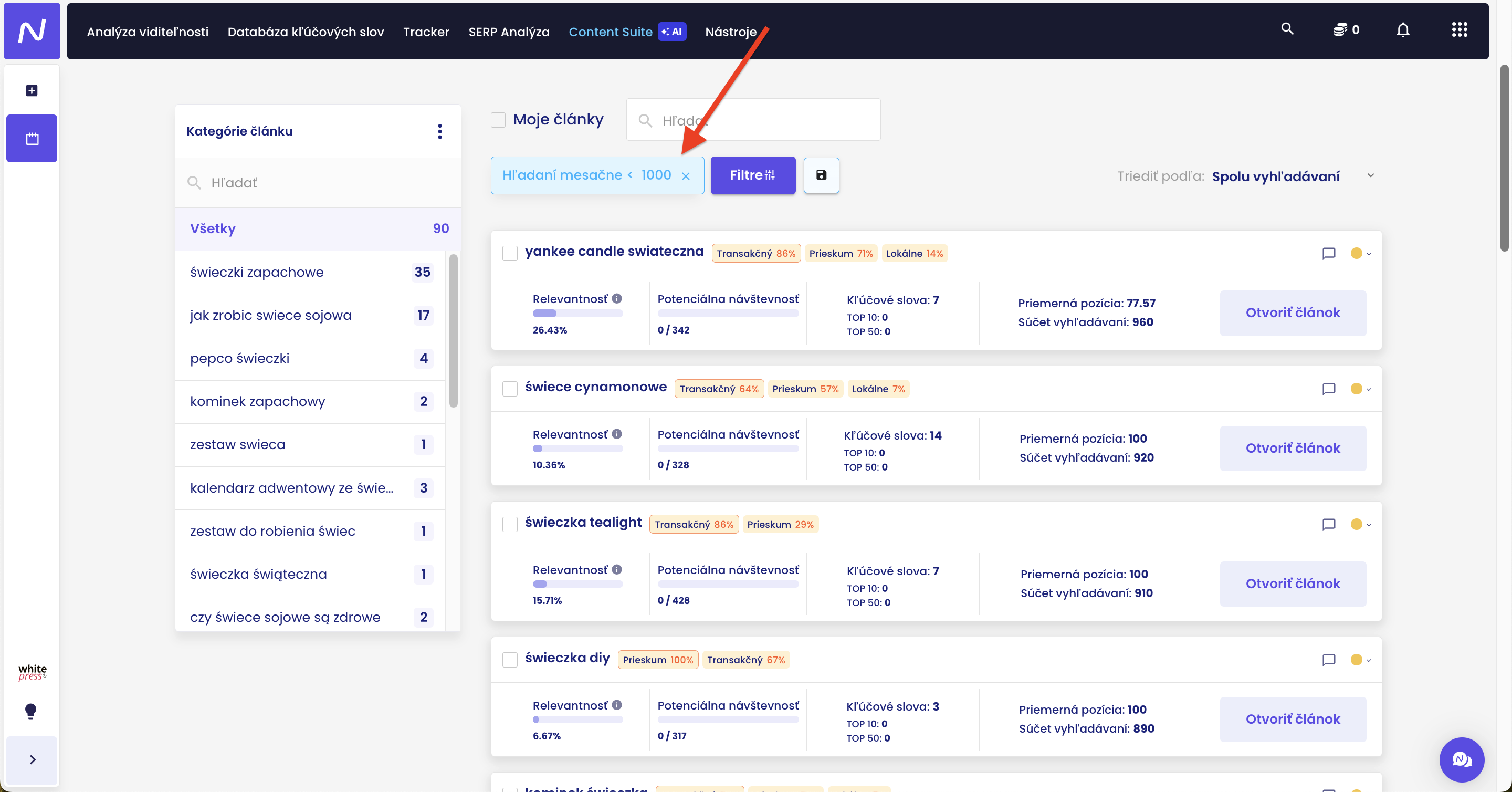Open the Content Suite menu
Image resolution: width=1512 pixels, height=792 pixels.
click(x=611, y=32)
